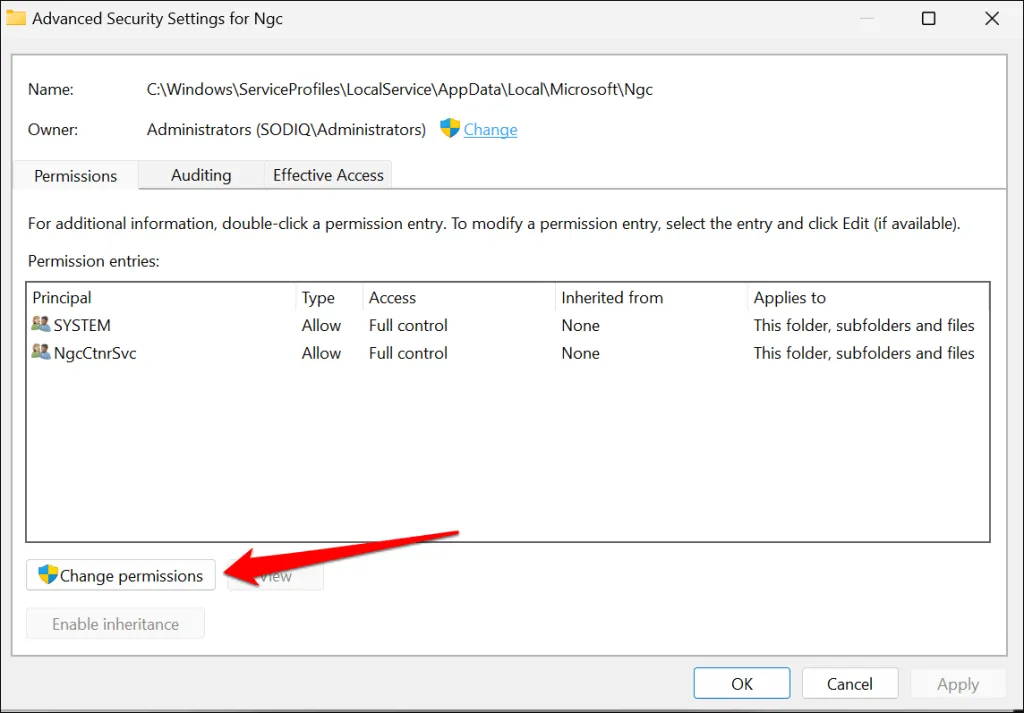Open the Auditing tab
Image resolution: width=1024 pixels, height=713 pixels.
(201, 175)
